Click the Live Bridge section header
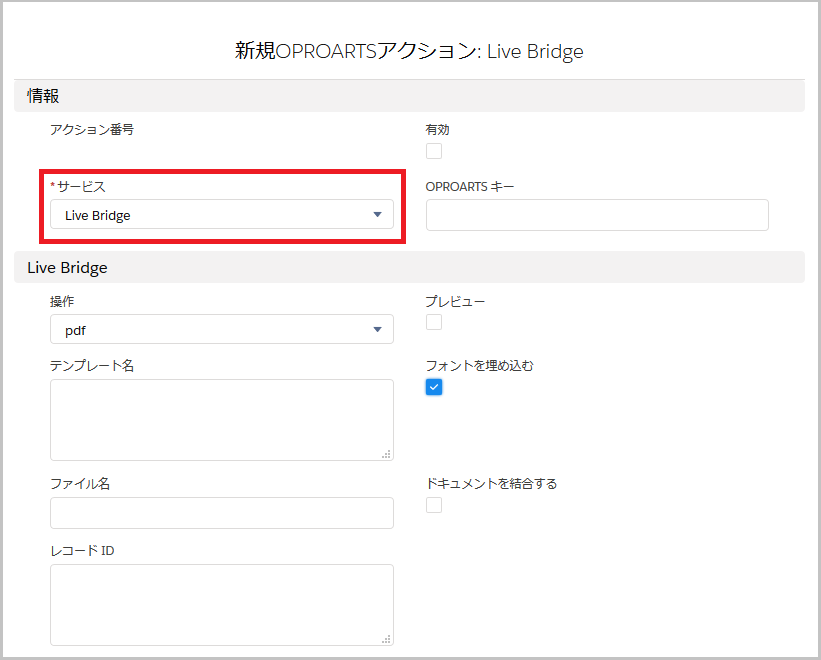 [x=67, y=268]
